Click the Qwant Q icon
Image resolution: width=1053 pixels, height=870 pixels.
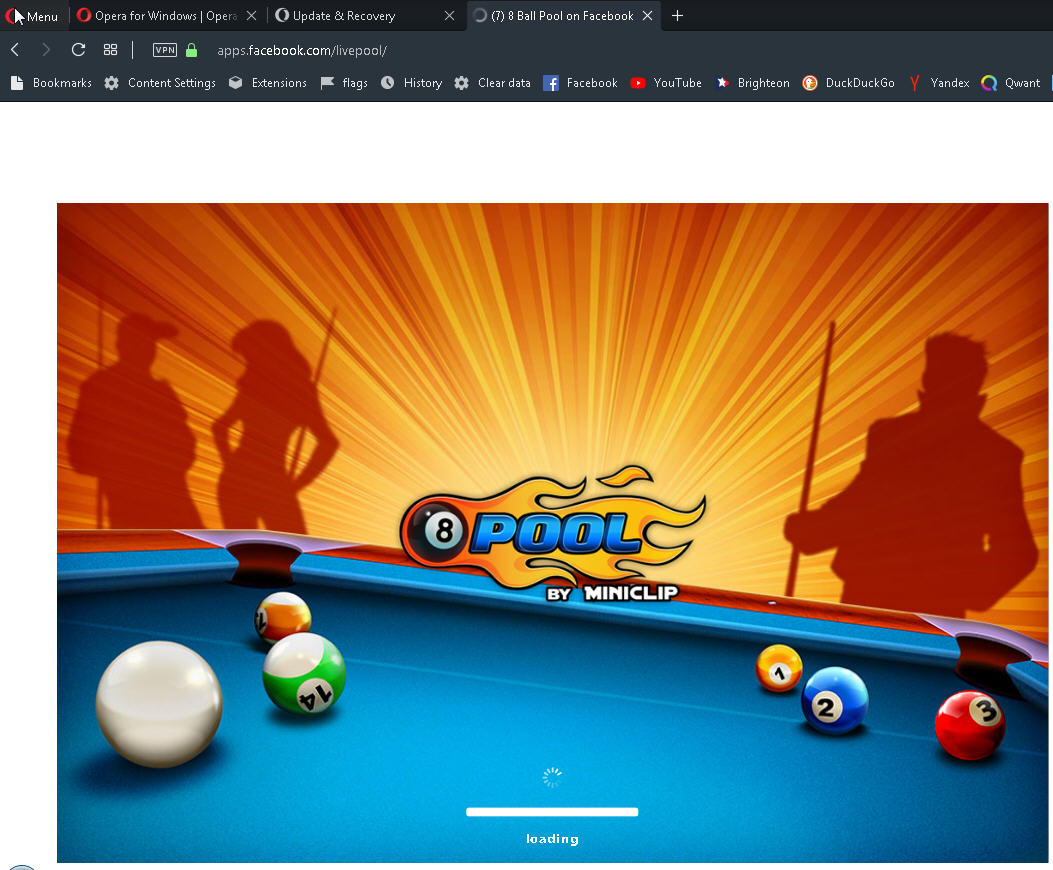click(x=989, y=83)
